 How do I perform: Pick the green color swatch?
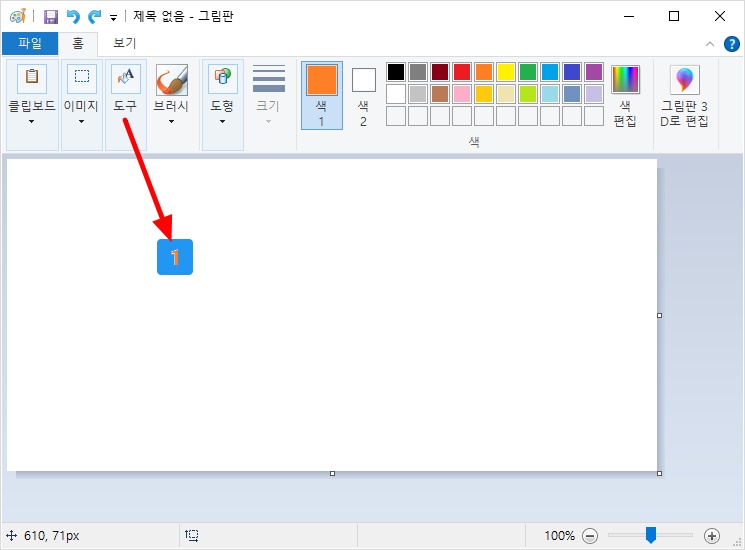coord(528,72)
